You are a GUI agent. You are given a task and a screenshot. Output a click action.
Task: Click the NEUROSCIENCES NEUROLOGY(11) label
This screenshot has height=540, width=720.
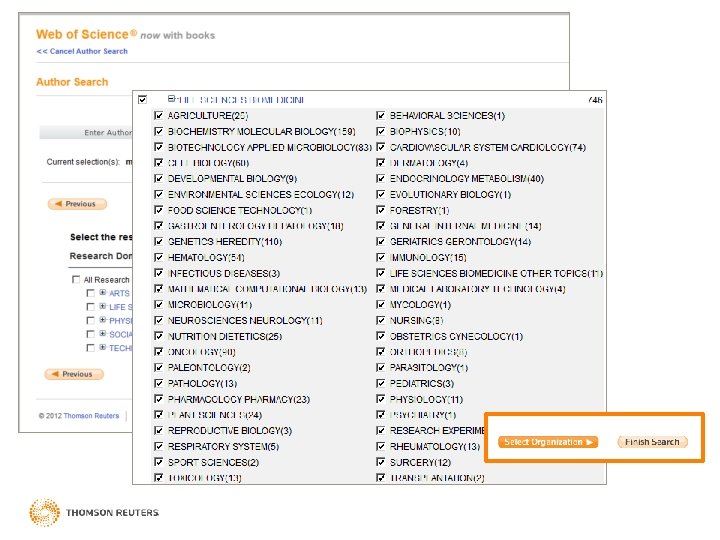(x=245, y=321)
